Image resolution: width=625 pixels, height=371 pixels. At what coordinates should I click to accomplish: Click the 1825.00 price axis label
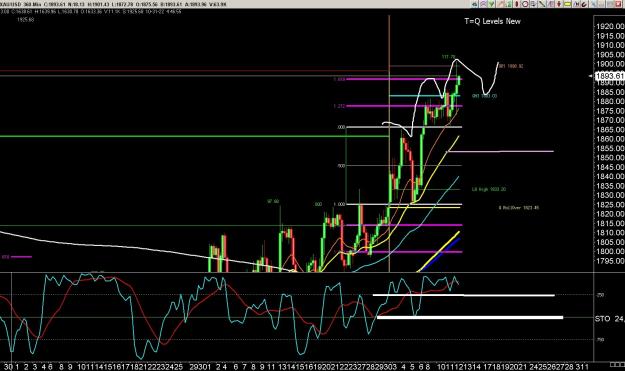coord(610,204)
